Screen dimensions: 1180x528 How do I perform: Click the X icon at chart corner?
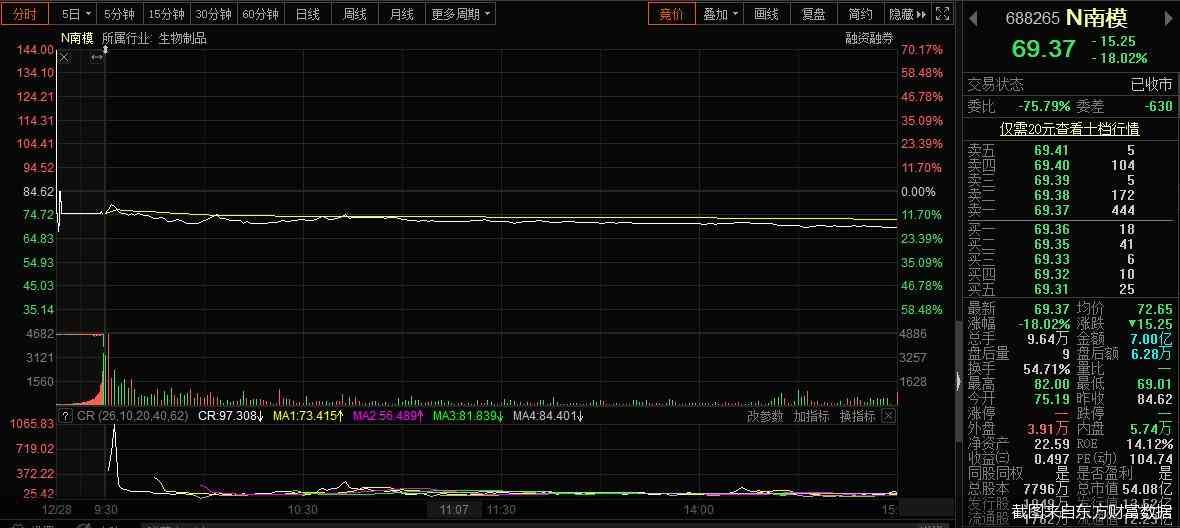(x=64, y=58)
